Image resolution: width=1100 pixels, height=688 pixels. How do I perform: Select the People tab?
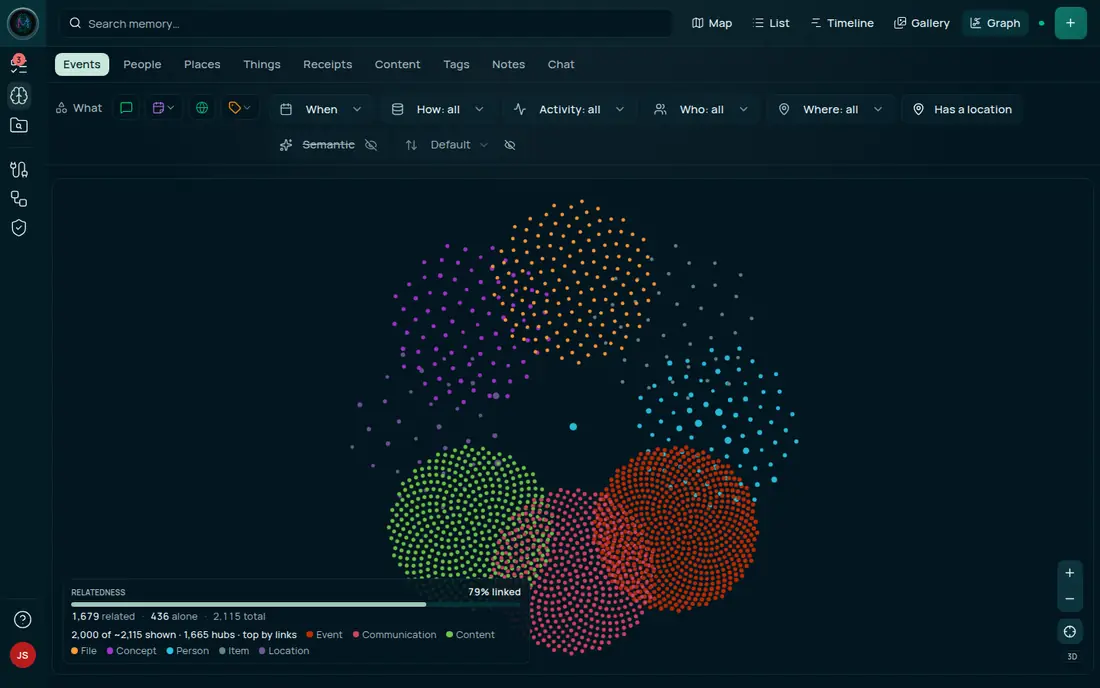click(x=142, y=65)
